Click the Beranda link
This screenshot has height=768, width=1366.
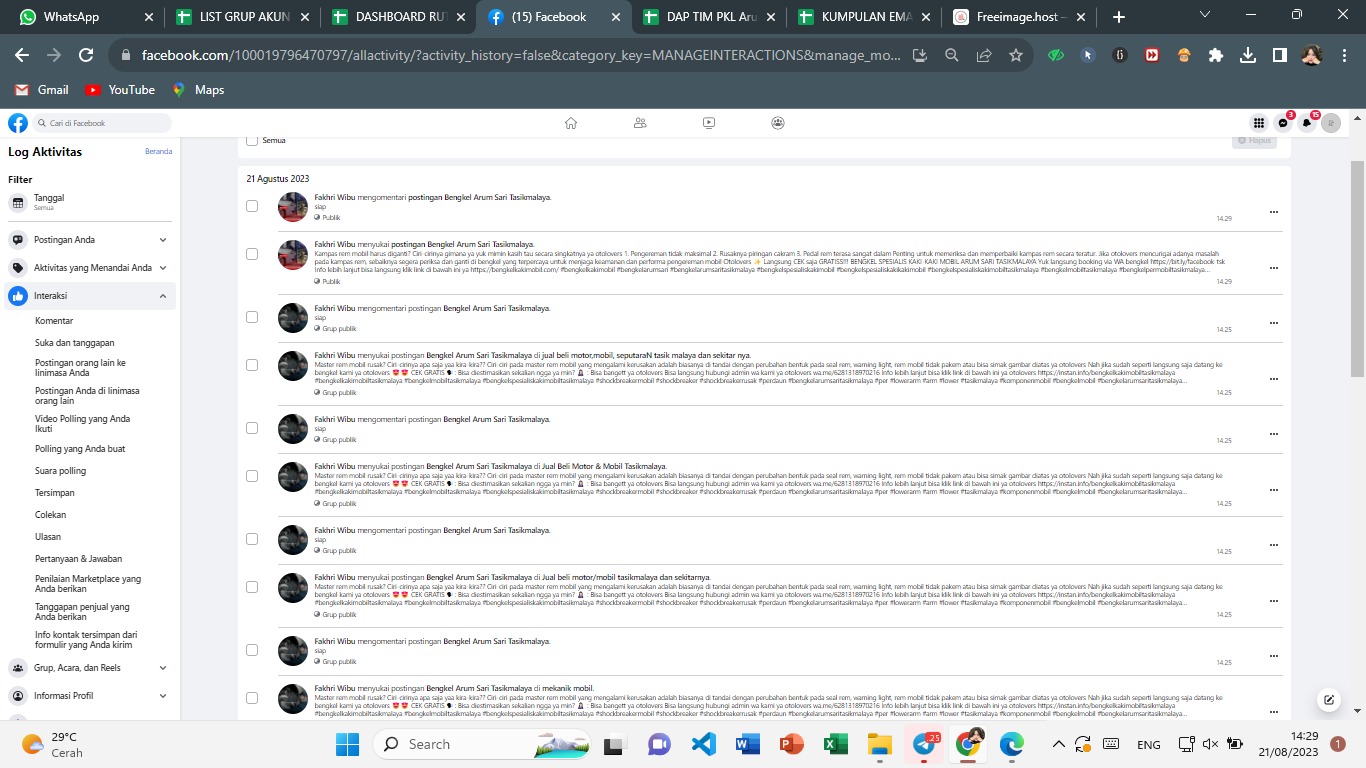pos(158,152)
